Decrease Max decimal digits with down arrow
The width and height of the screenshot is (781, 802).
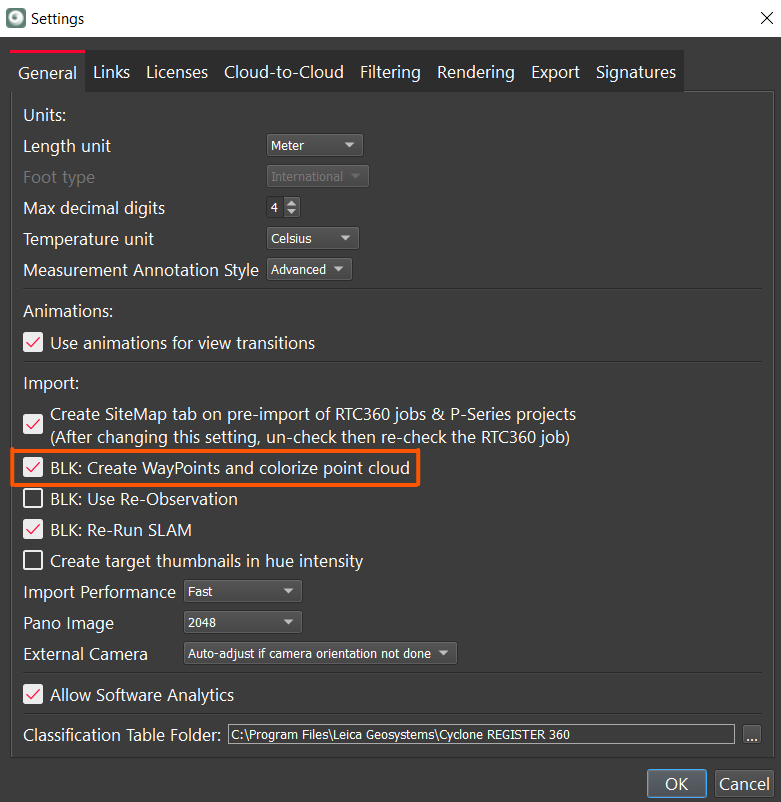[292, 213]
